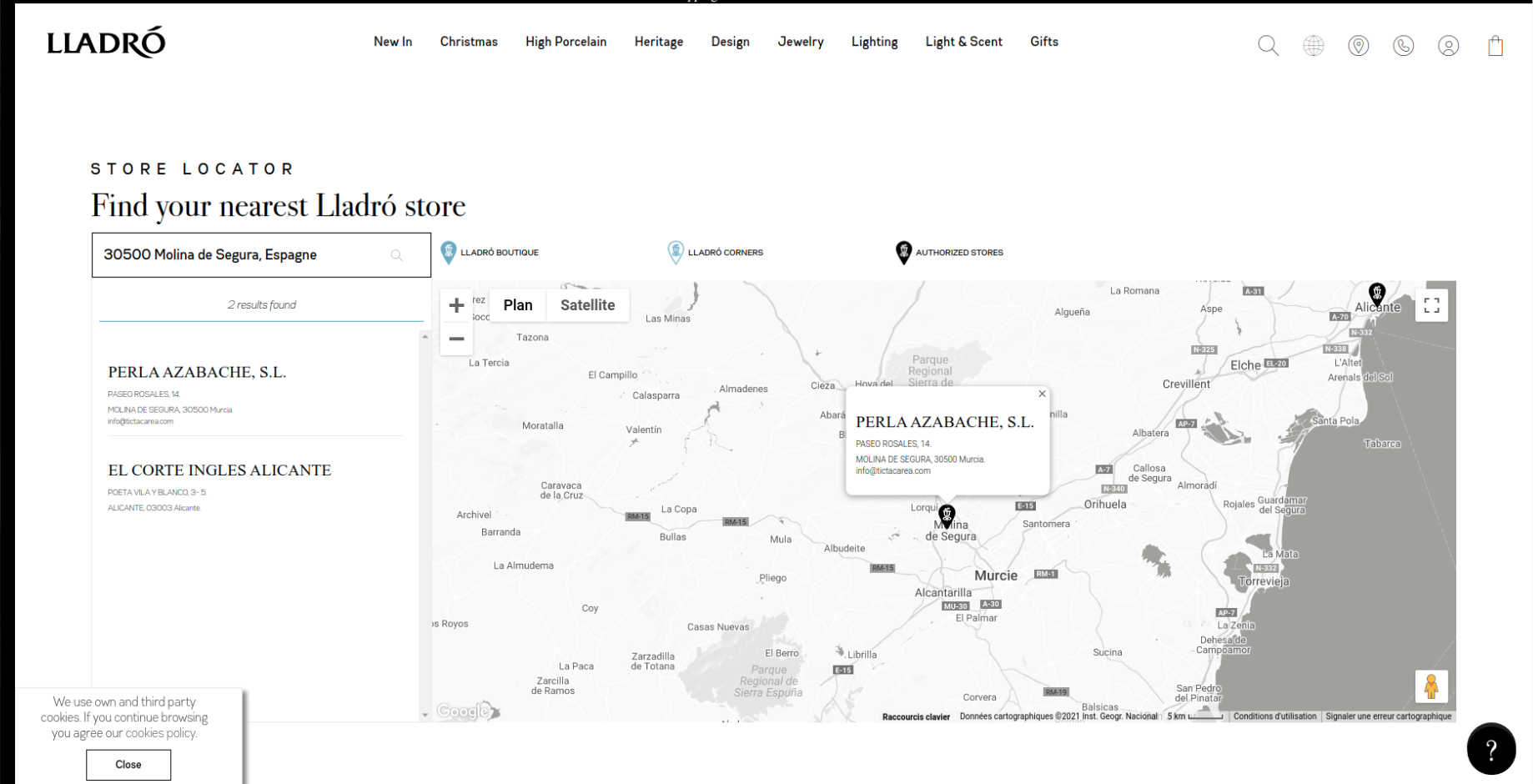Click the Torrevieja label on map
Screen dimensions: 1533x784
coord(1264,581)
